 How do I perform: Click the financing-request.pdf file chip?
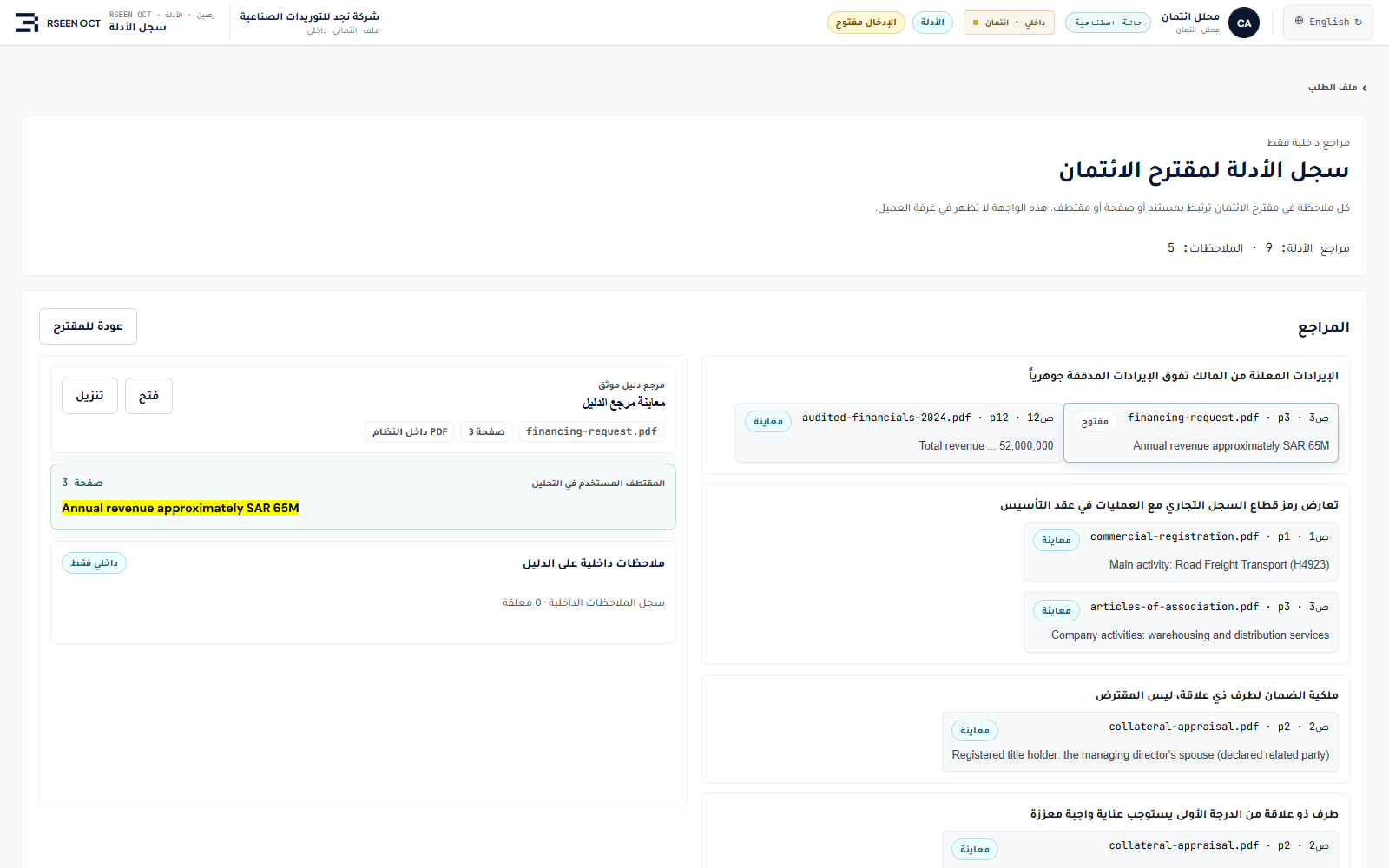click(591, 431)
